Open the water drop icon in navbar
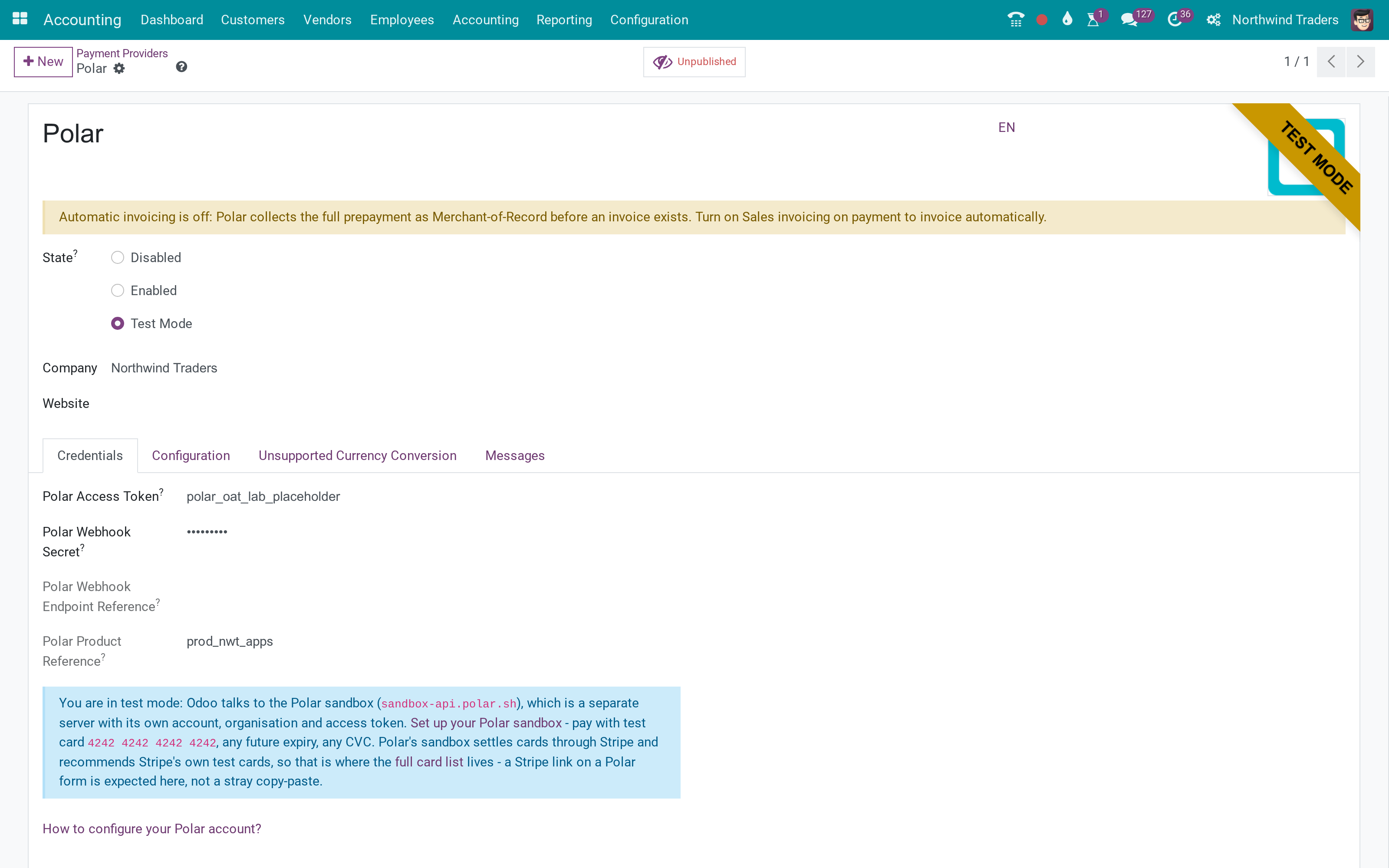 point(1067,20)
